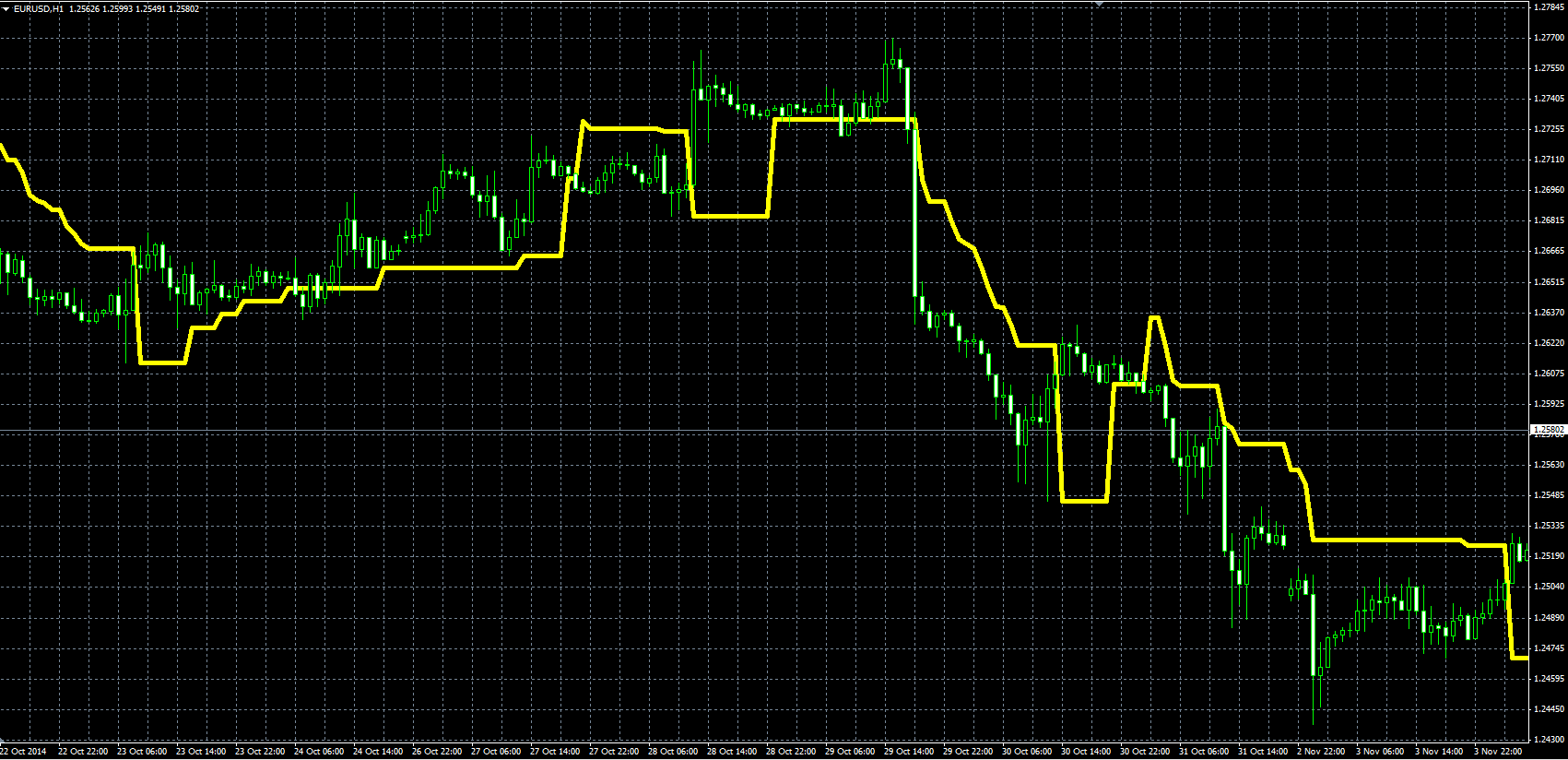Click the 1.25335 price axis label
1568x760 pixels.
[x=1550, y=526]
